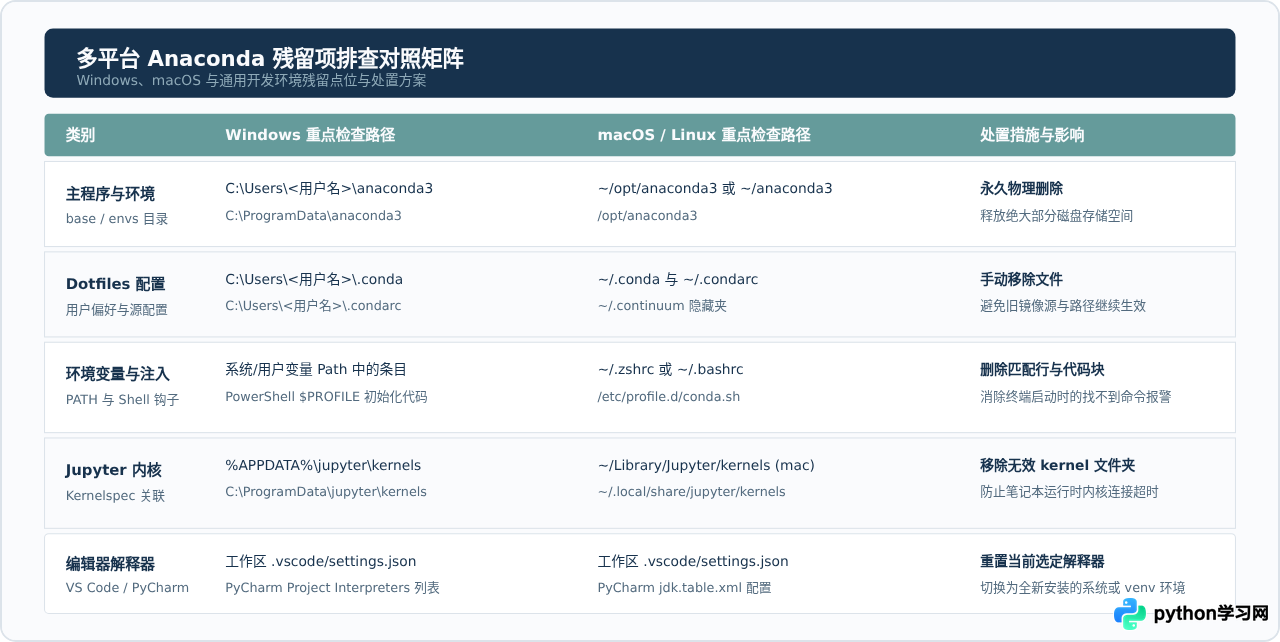Viewport: 1280px width, 642px height.
Task: Click the '删除匹配行与代码块' action text
Action: coord(1042,369)
